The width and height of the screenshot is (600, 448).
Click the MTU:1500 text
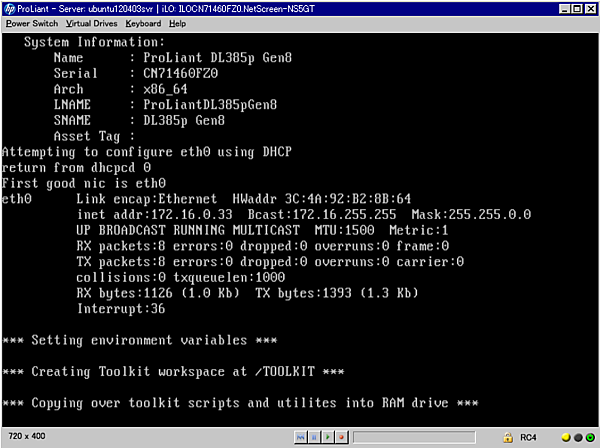[344, 230]
